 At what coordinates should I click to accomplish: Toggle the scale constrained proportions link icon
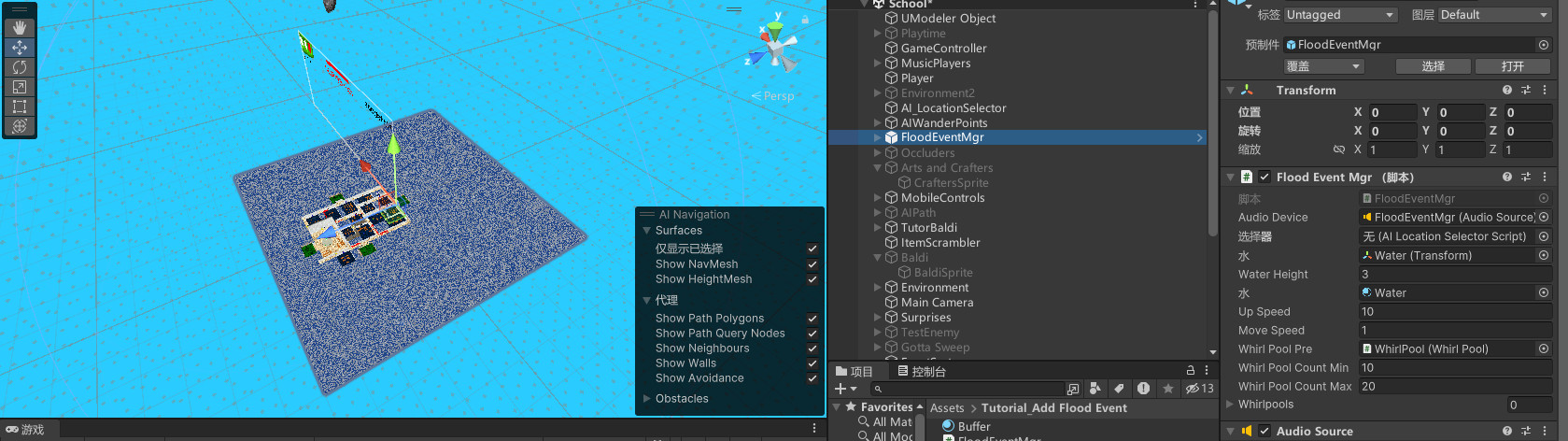click(x=1339, y=149)
